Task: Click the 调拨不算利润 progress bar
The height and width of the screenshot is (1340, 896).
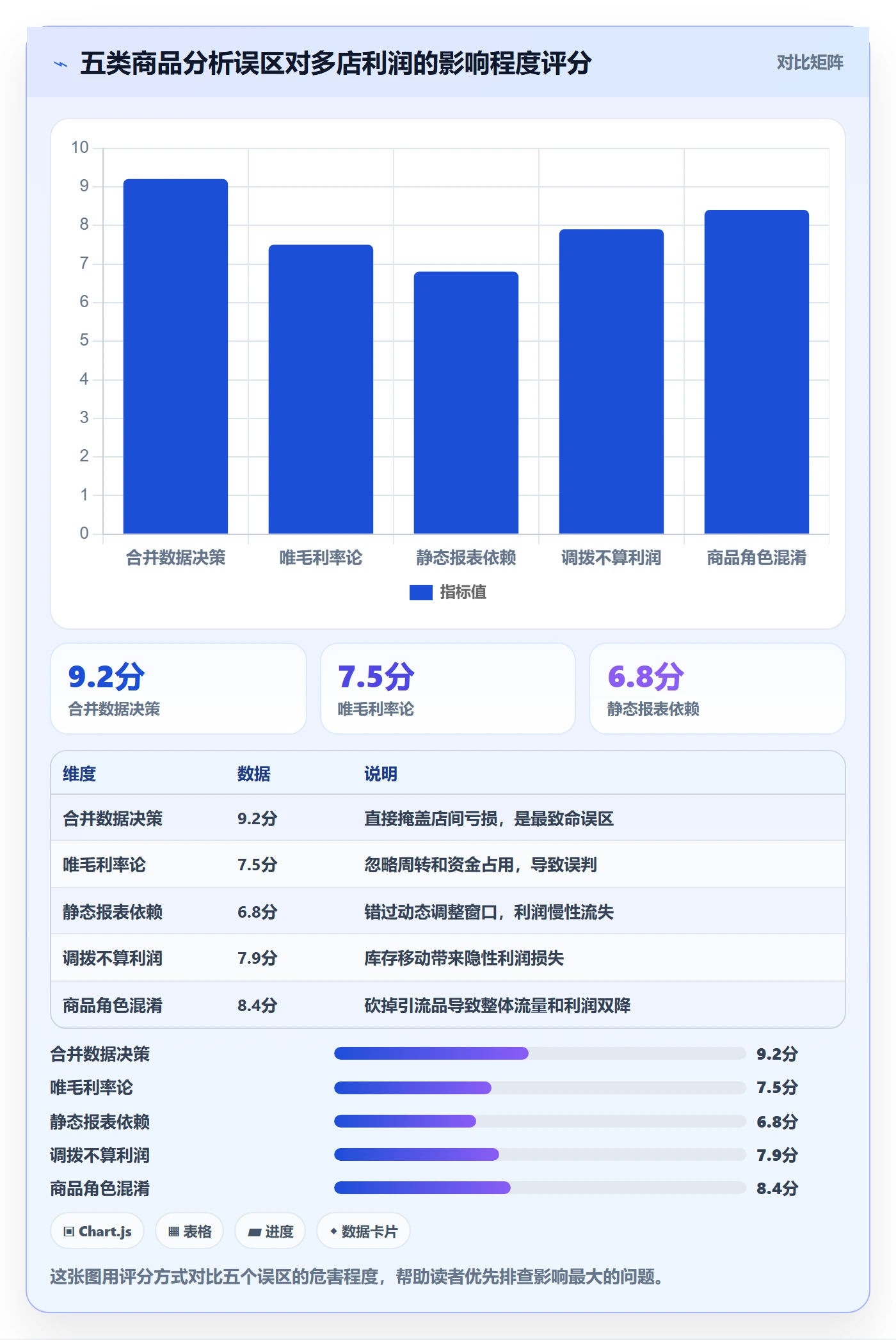Action: tap(540, 1154)
